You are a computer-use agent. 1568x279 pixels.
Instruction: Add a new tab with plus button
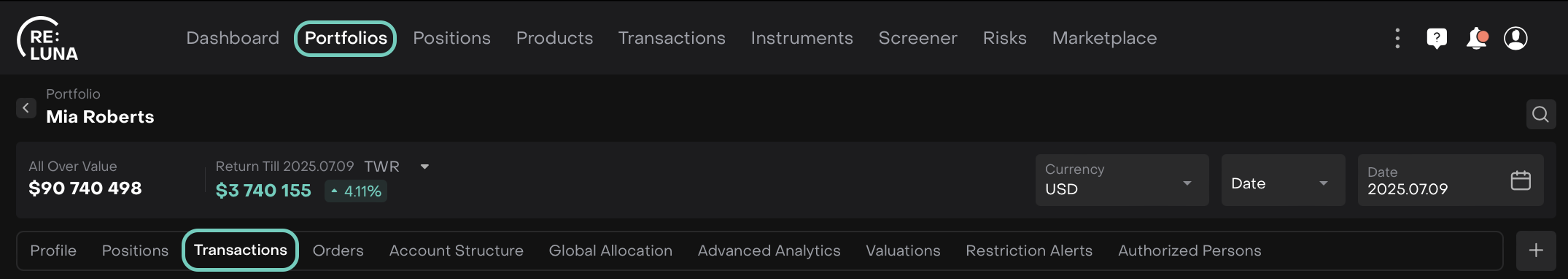coord(1536,251)
